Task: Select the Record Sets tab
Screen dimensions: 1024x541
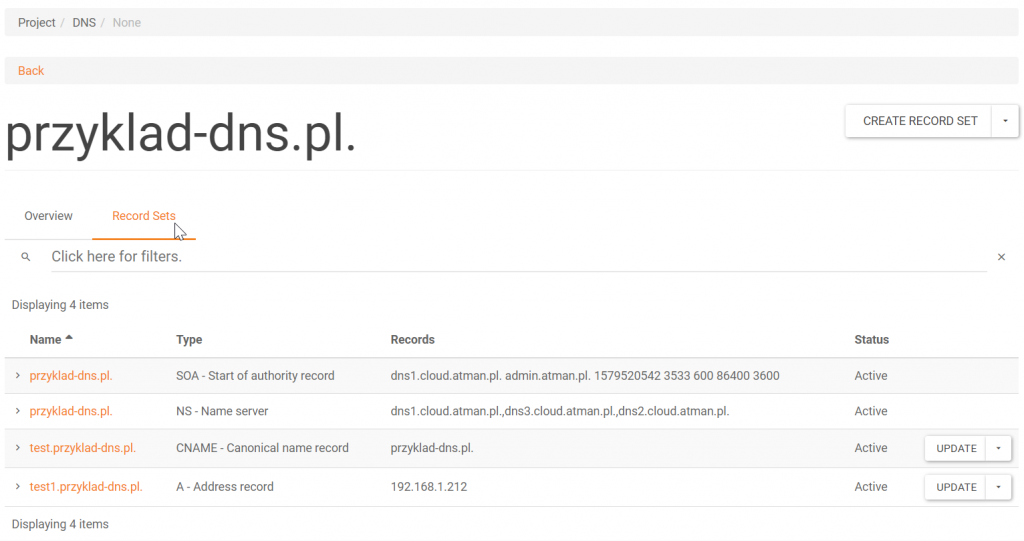Action: point(143,216)
